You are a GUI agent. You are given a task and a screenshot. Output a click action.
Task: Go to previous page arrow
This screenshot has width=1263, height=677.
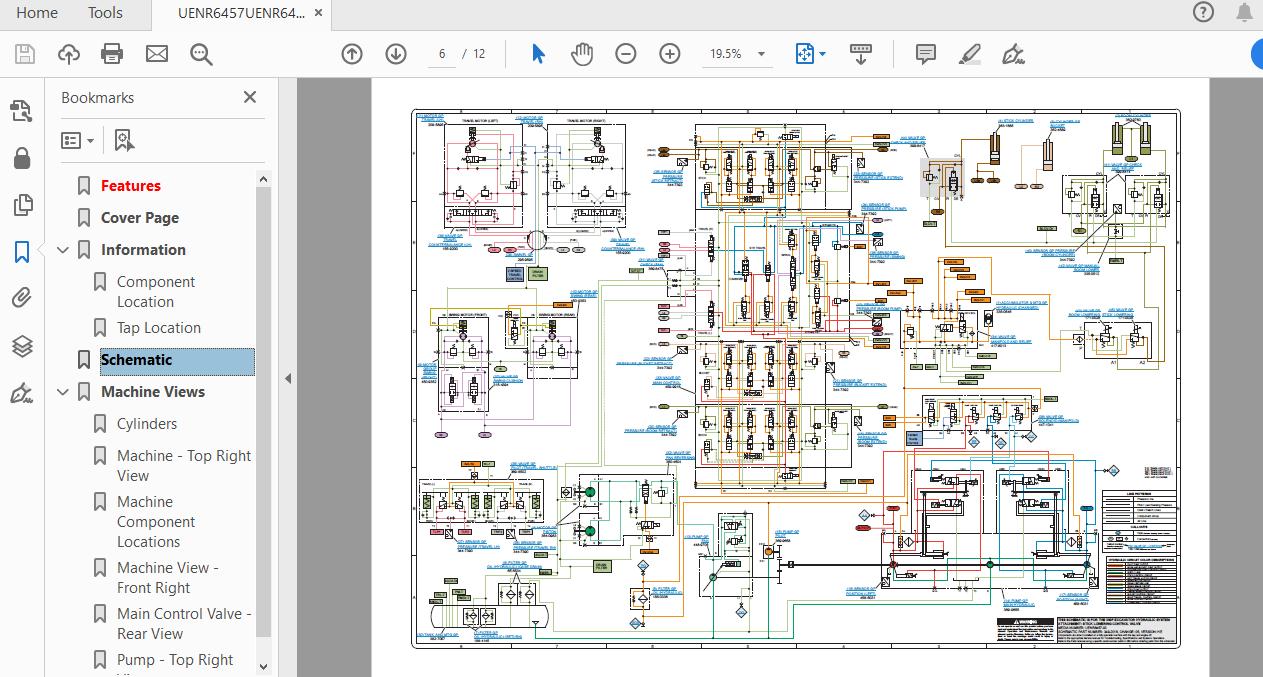[x=352, y=54]
